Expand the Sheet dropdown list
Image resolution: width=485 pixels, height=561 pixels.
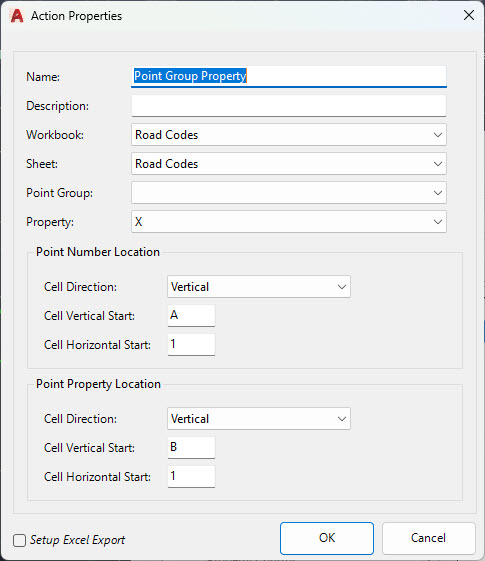pos(289,164)
